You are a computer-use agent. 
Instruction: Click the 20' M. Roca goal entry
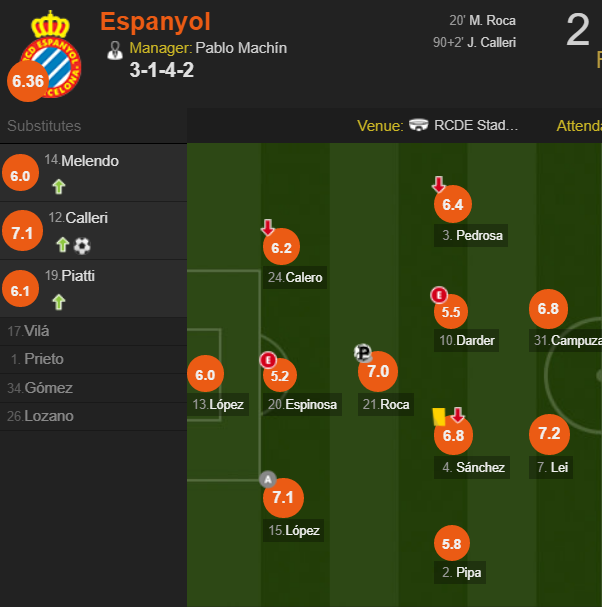coord(482,21)
